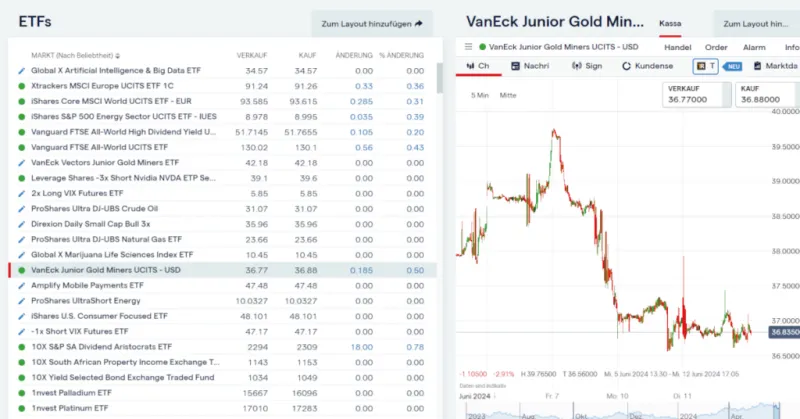Sort by the KAUF column header
Screen dimensions: 800x419
point(307,56)
